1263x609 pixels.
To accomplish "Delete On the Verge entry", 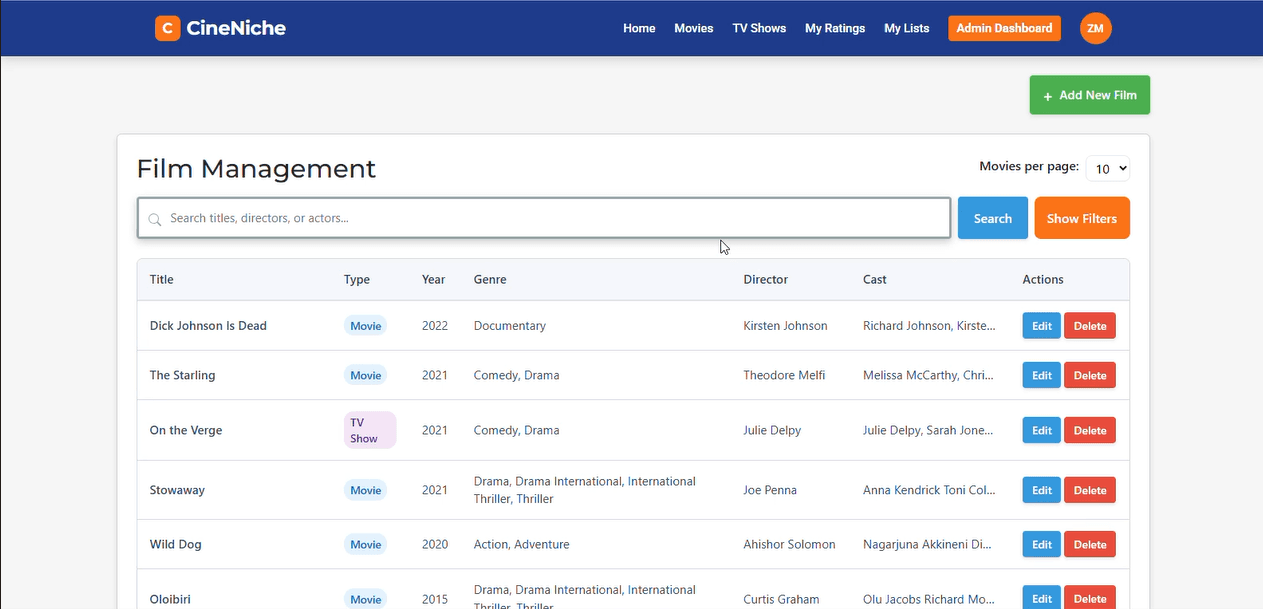I will click(1090, 431).
